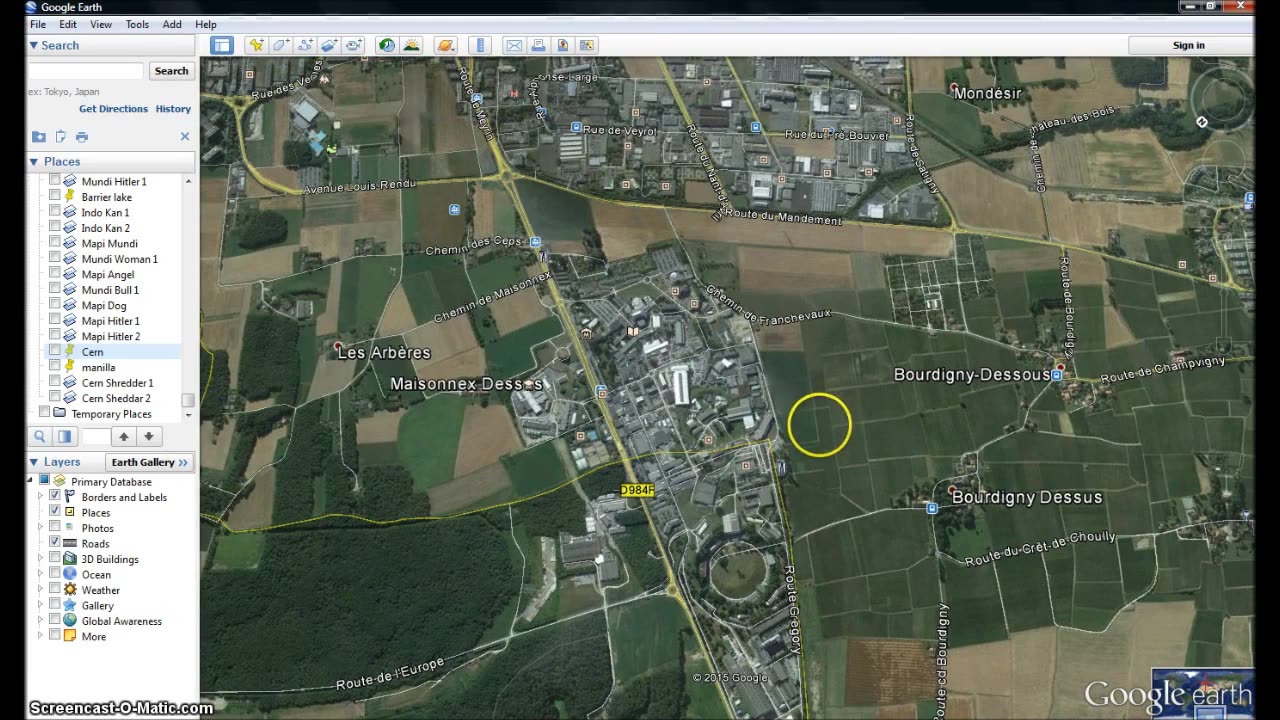This screenshot has width=1280, height=720.
Task: Save the current image
Action: 563,45
